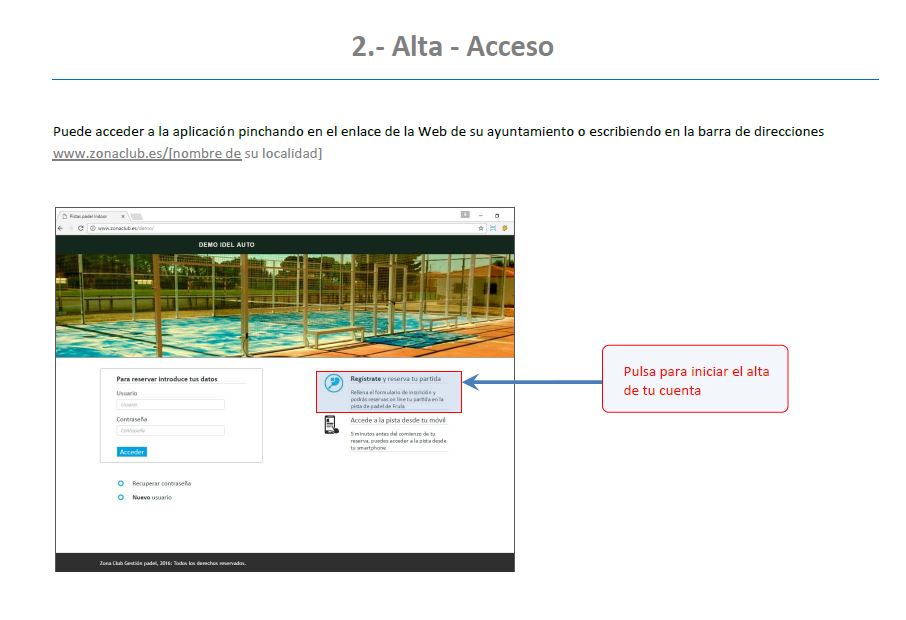Click the browser back arrow icon

60,228
